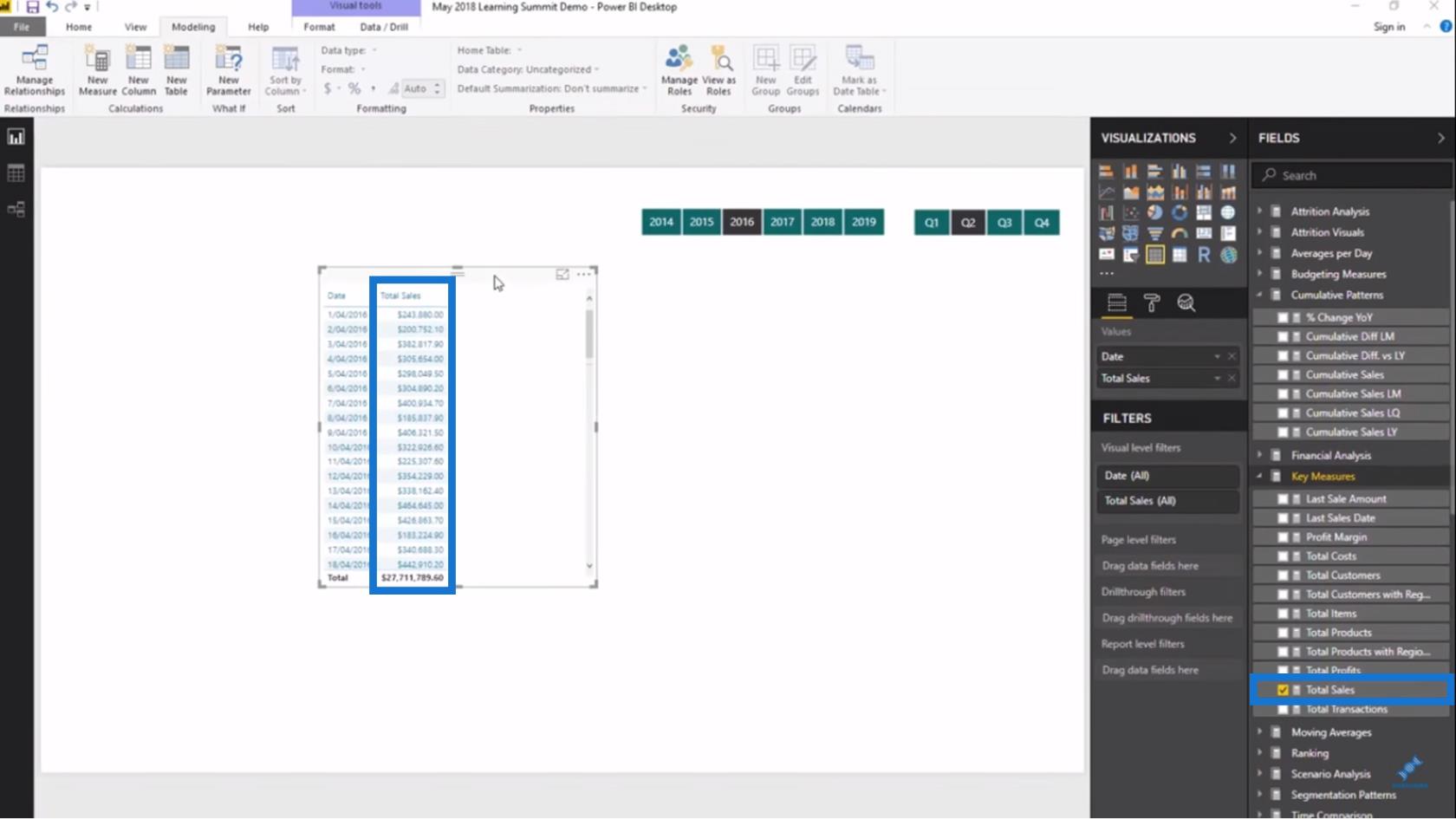Viewport: 1456px width, 819px height.
Task: Expand the Financial Analysis table
Action: tap(1260, 455)
